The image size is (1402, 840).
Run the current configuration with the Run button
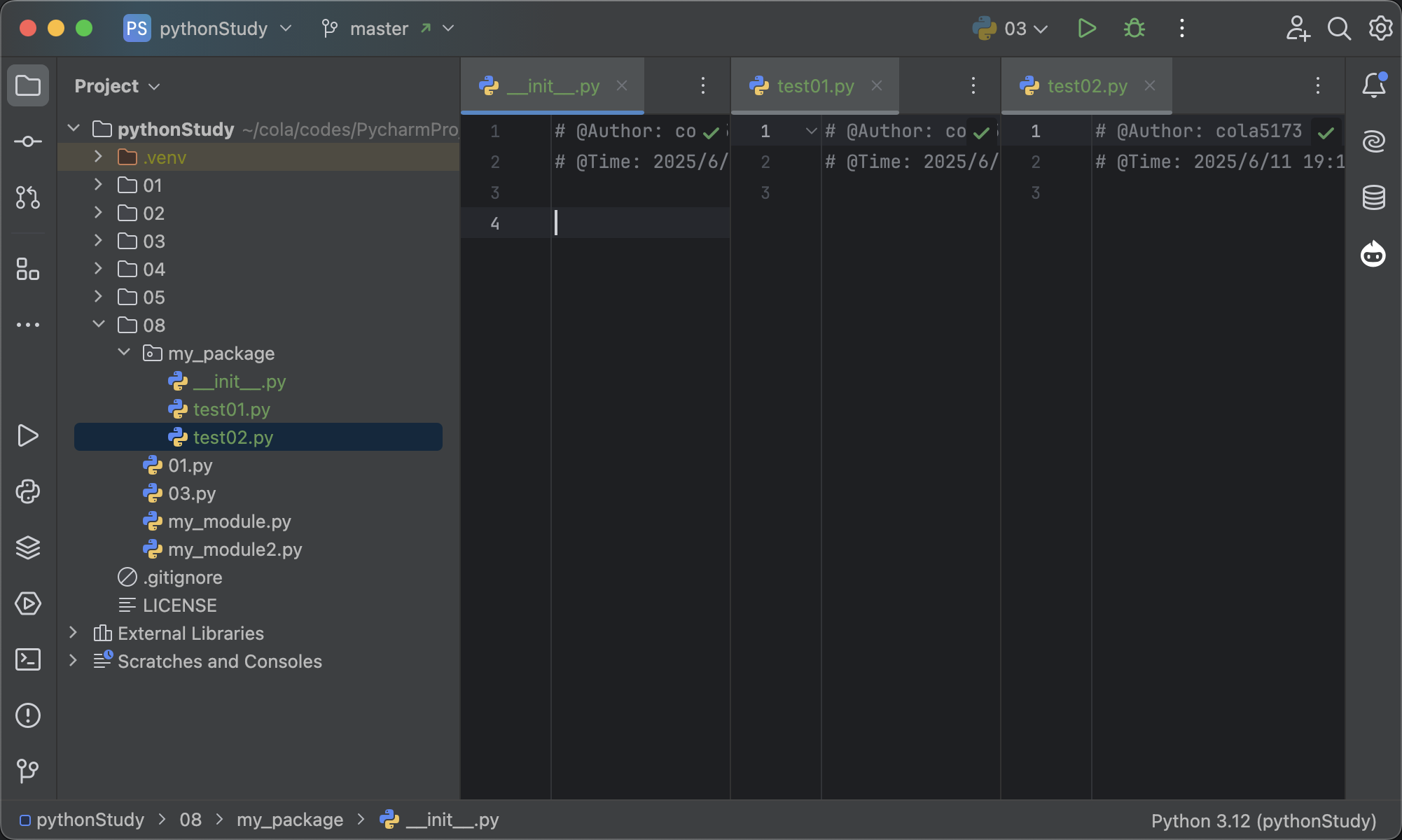coord(1087,29)
